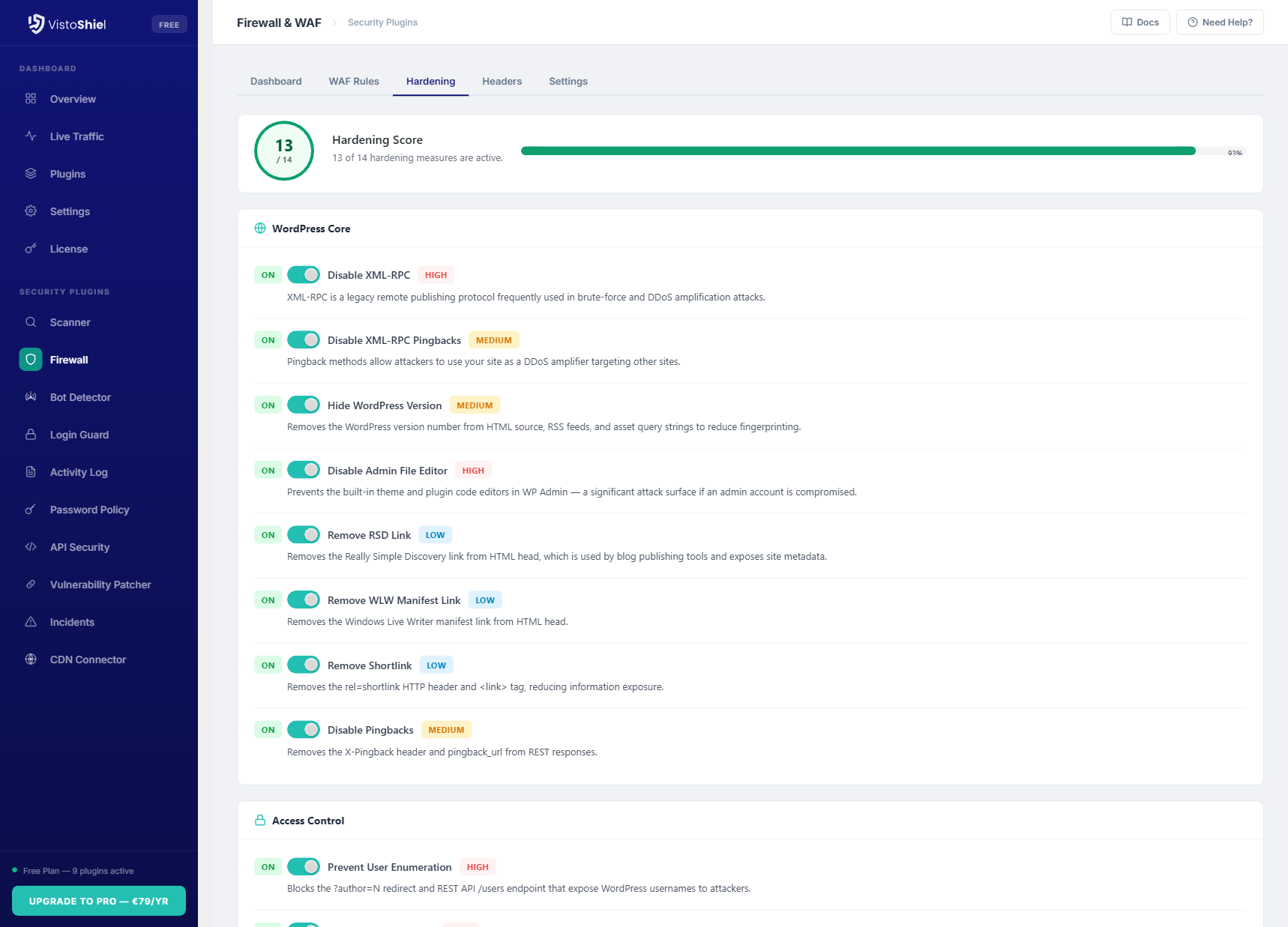Click the hardening score 13/14 circle
The height and width of the screenshot is (927, 1288).
click(284, 151)
